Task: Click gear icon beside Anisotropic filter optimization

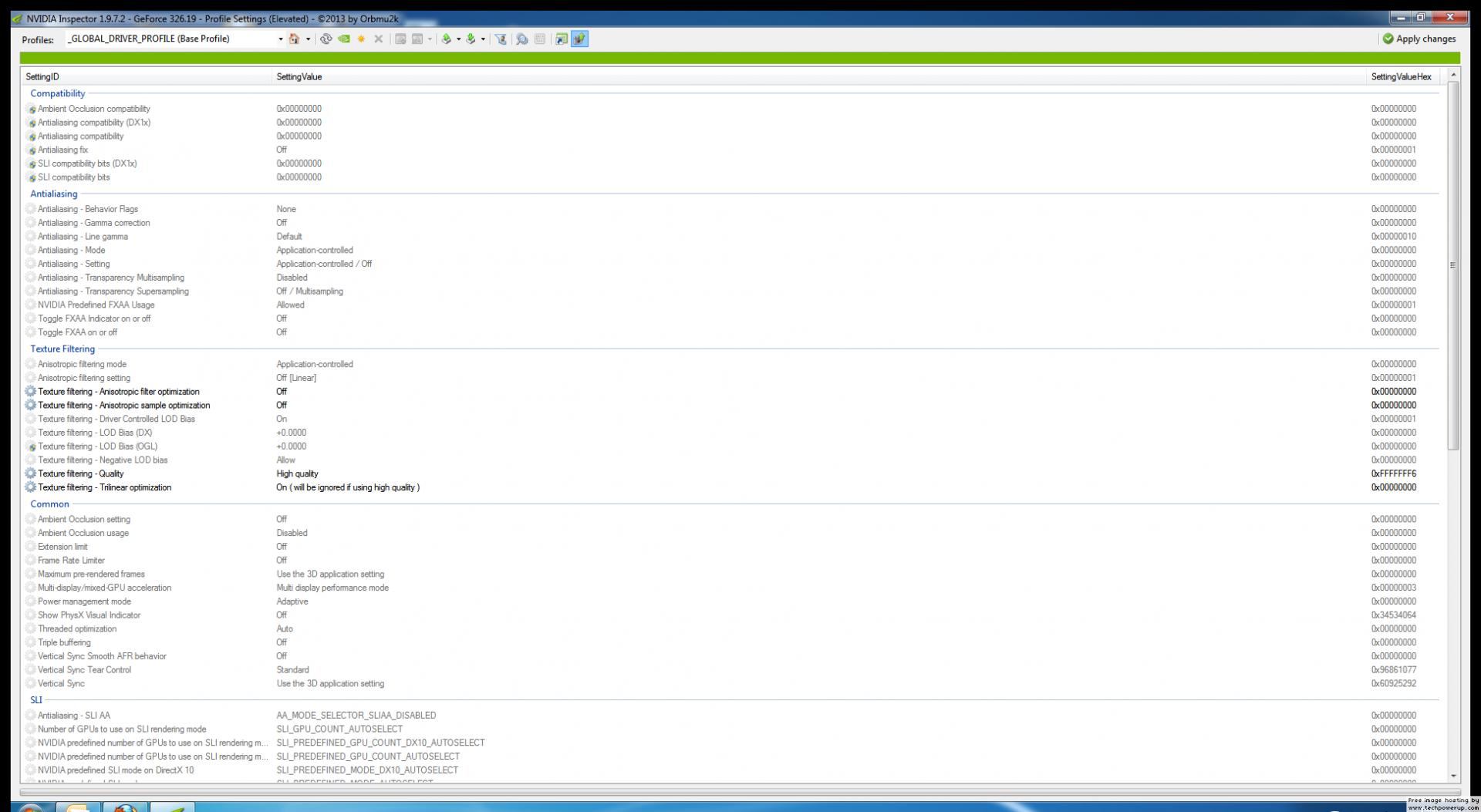Action: point(31,392)
